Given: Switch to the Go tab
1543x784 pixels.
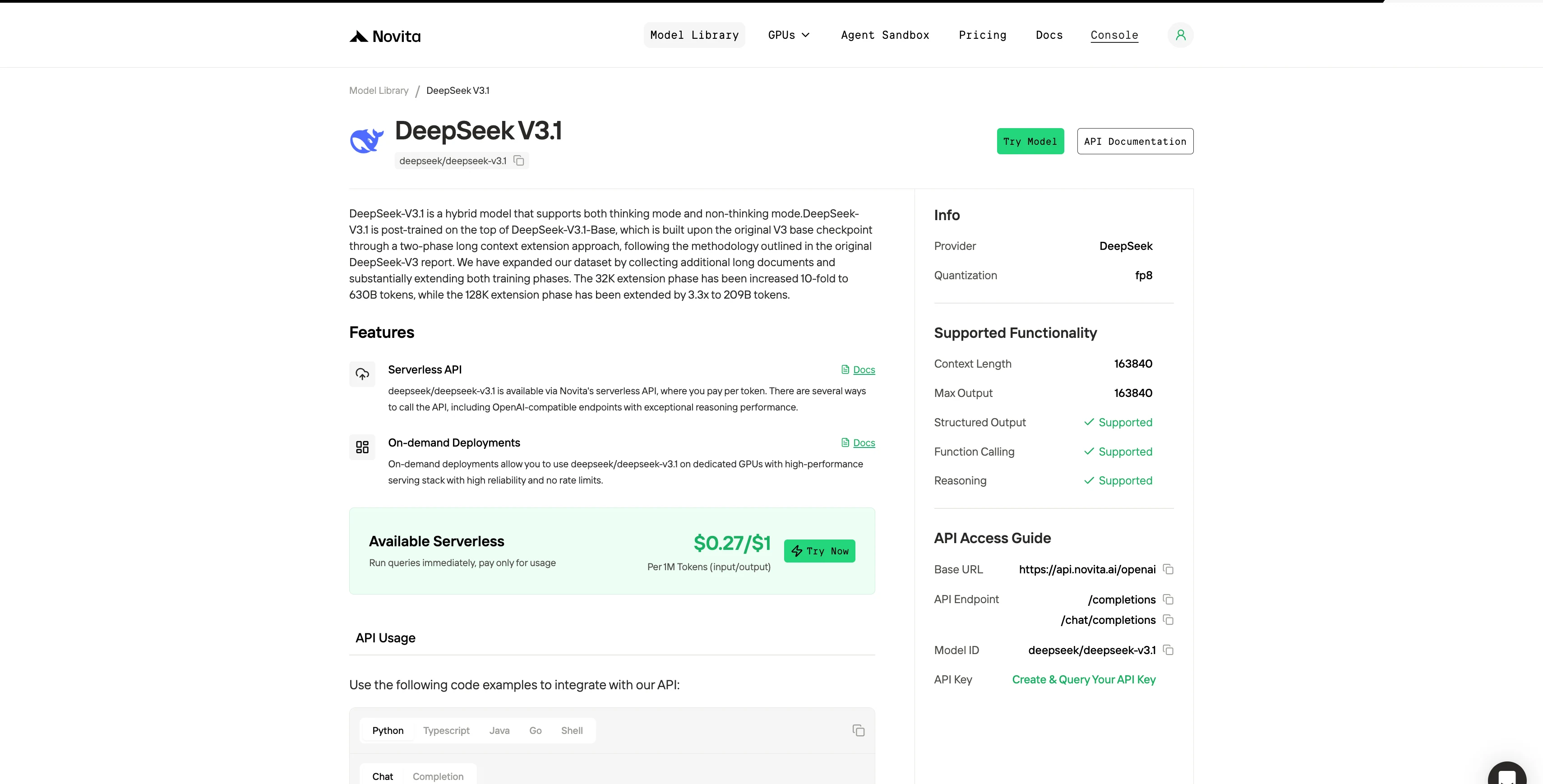Looking at the screenshot, I should click(x=536, y=730).
